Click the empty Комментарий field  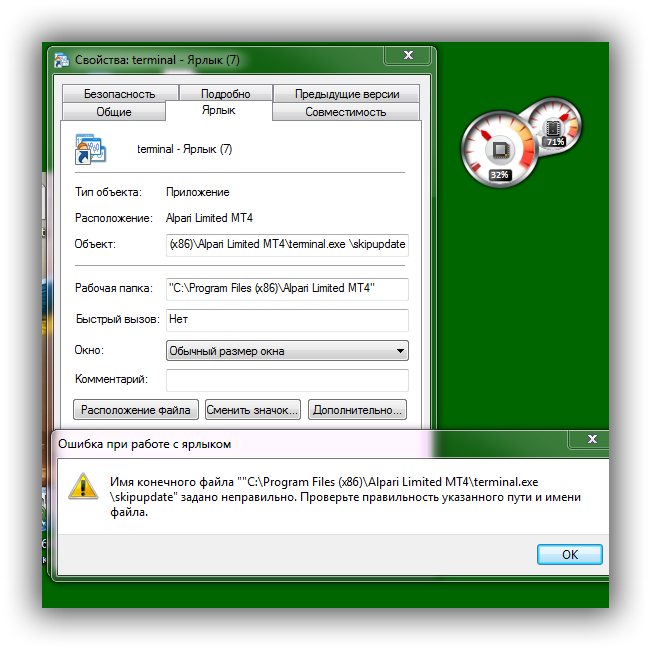tap(287, 380)
